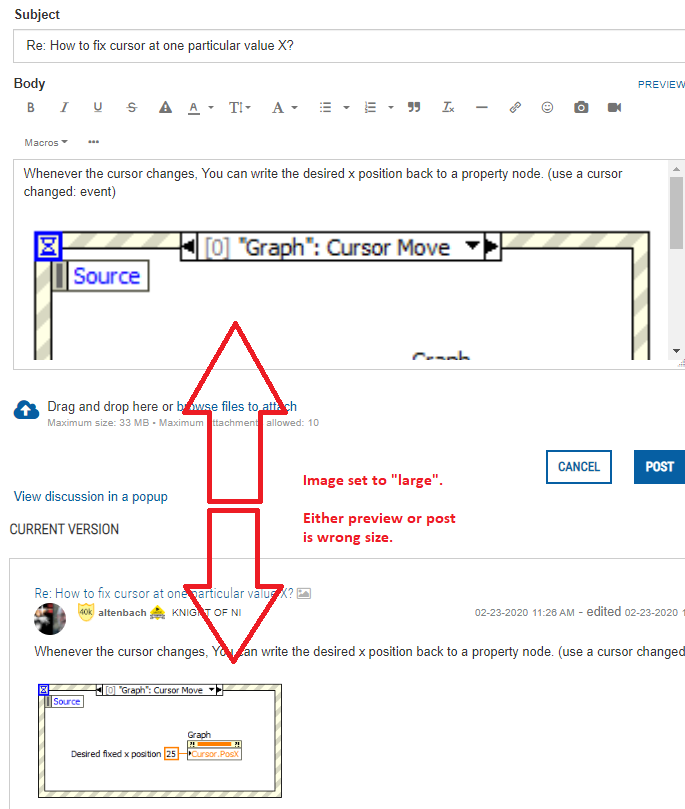The width and height of the screenshot is (685, 809).
Task: Open the Macros dropdown menu
Action: pyautogui.click(x=46, y=142)
